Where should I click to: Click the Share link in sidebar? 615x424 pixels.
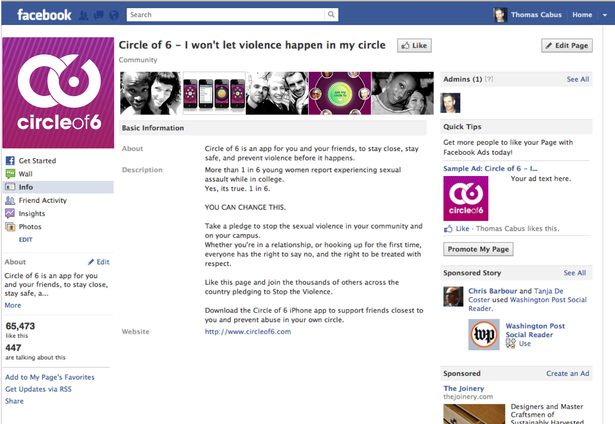pyautogui.click(x=14, y=401)
